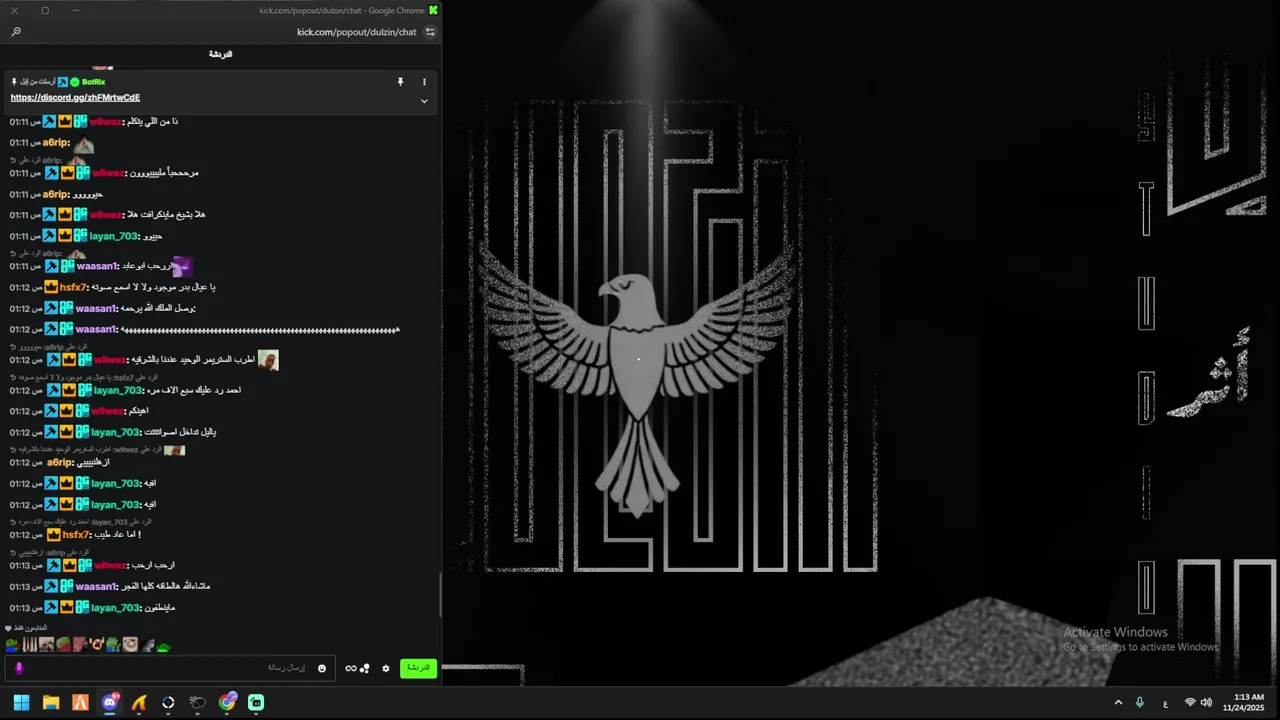Click the purple microphone icon in chat input
Screen dimensions: 1280x720
tap(19, 668)
